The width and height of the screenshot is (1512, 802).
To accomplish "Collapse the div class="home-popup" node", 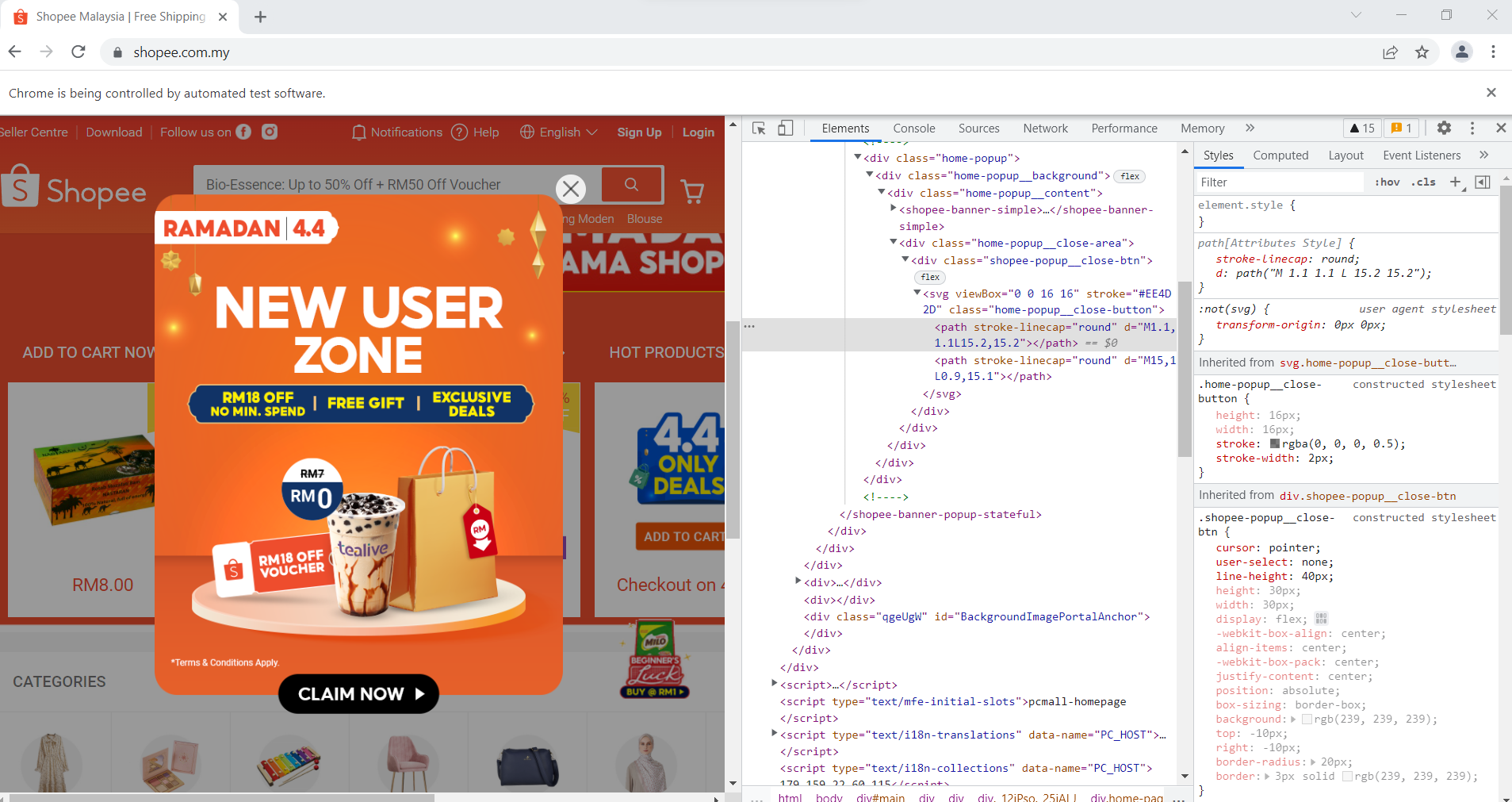I will pos(858,158).
